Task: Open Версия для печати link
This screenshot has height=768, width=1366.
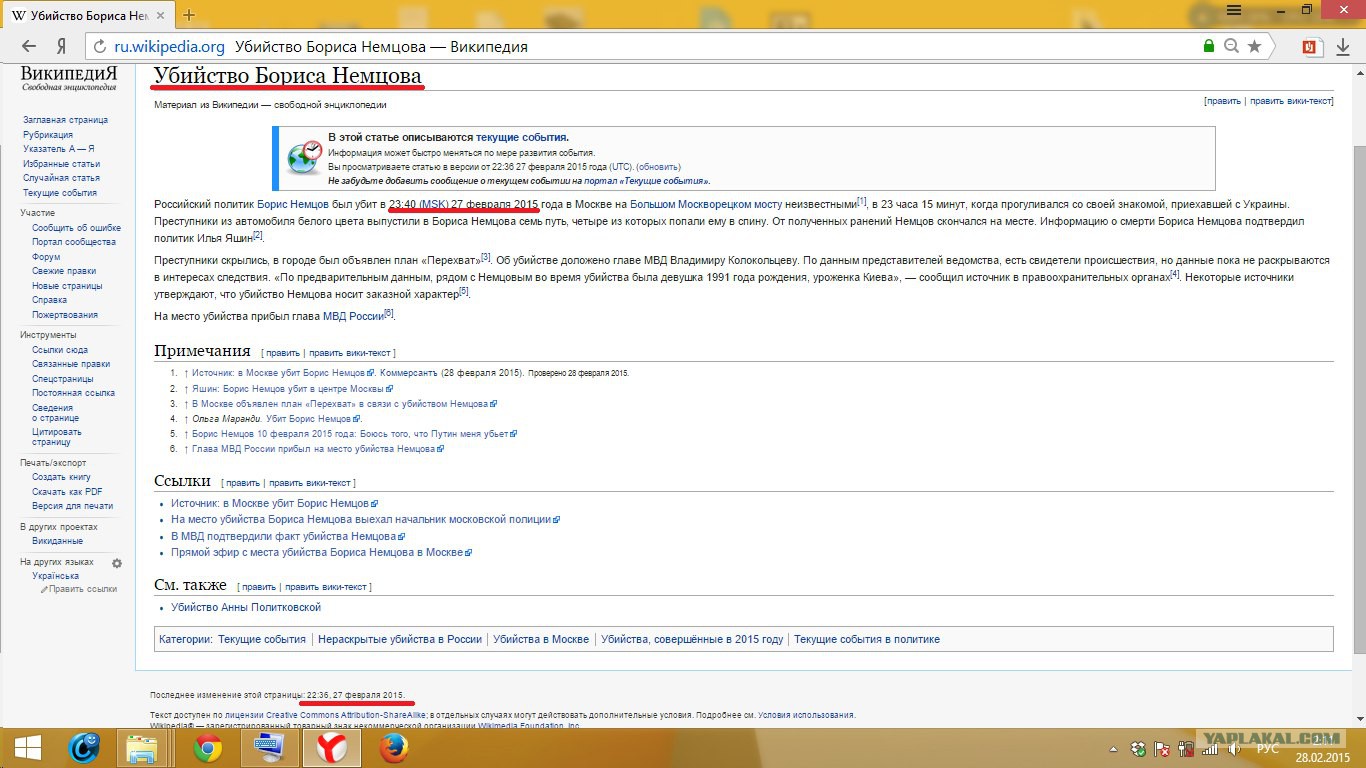Action: 72,506
